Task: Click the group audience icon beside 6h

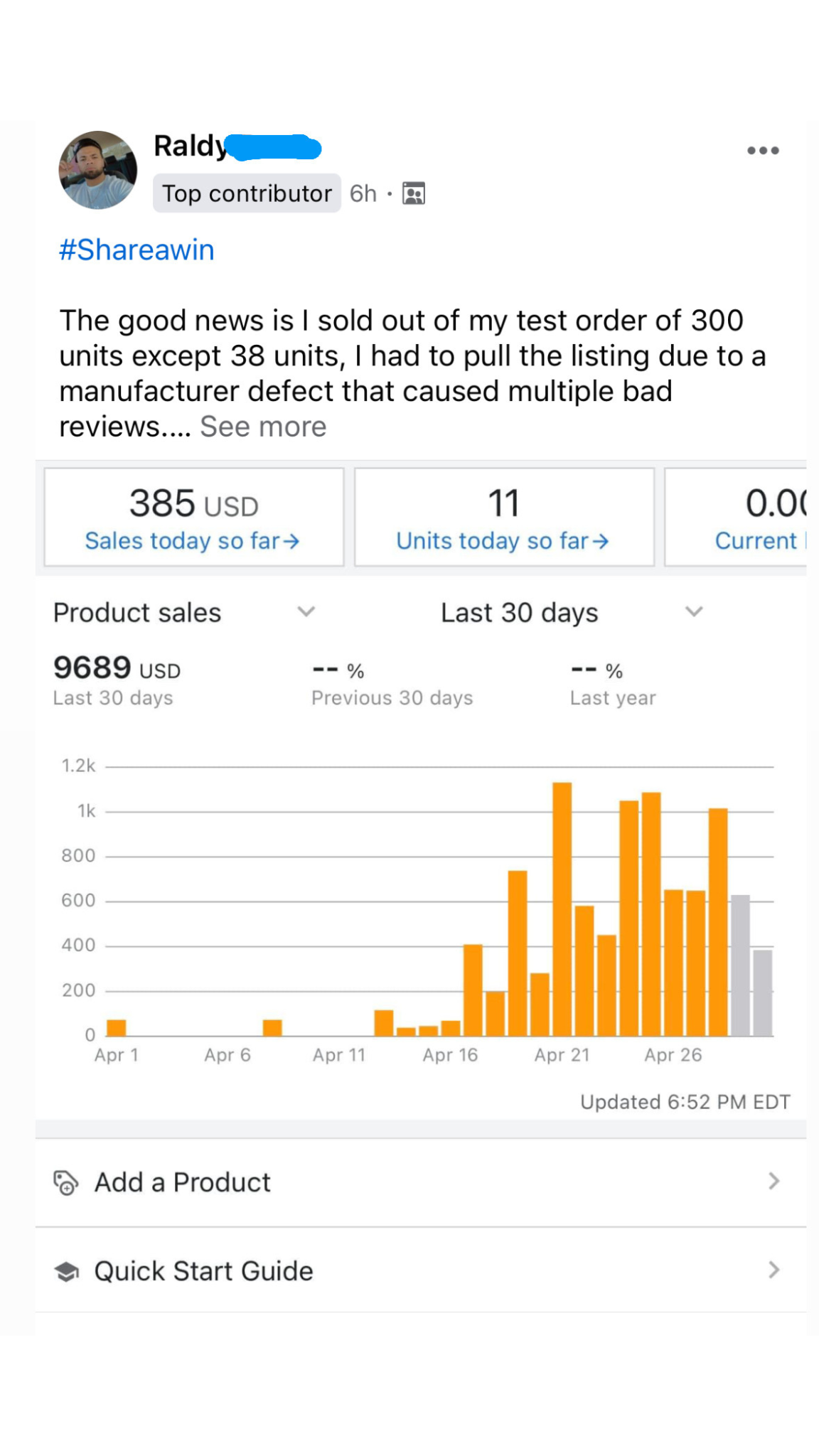Action: coord(414,193)
